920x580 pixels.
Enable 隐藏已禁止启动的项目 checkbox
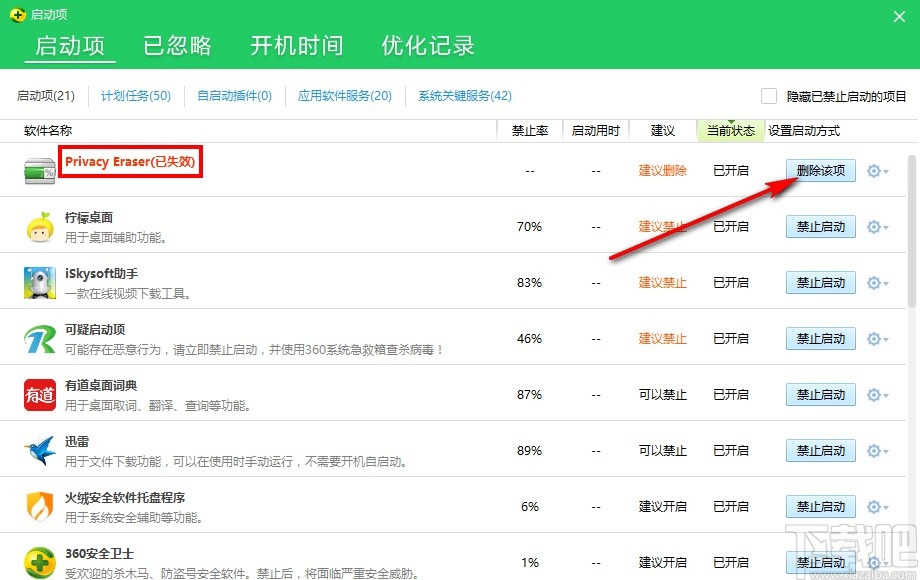pos(769,96)
